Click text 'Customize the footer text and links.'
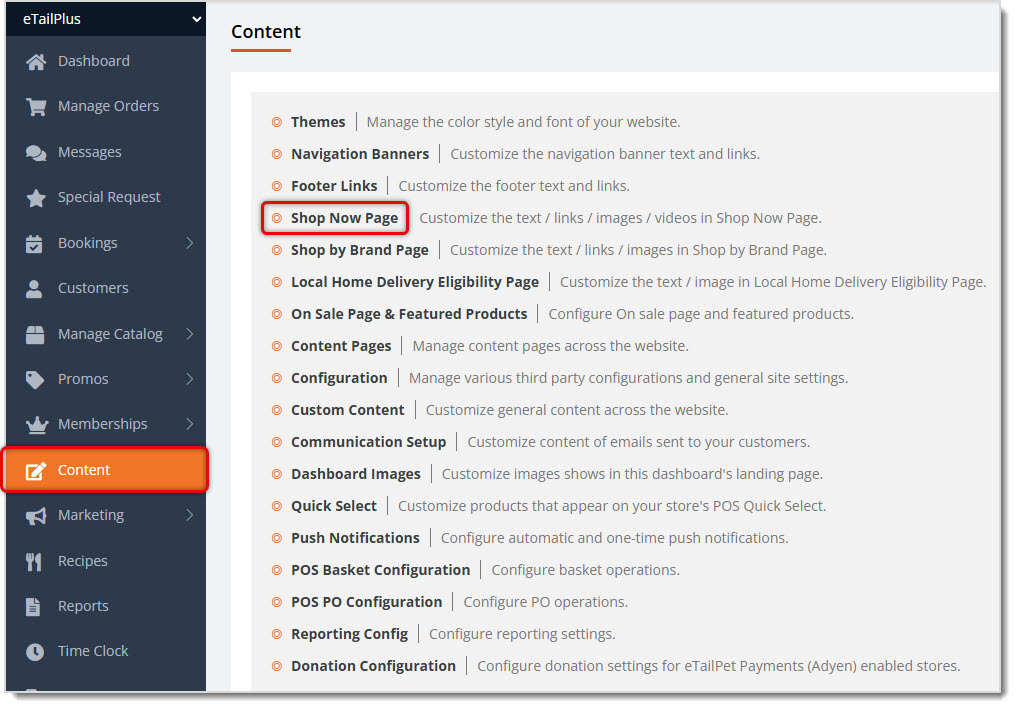The height and width of the screenshot is (708, 1016). pos(514,186)
